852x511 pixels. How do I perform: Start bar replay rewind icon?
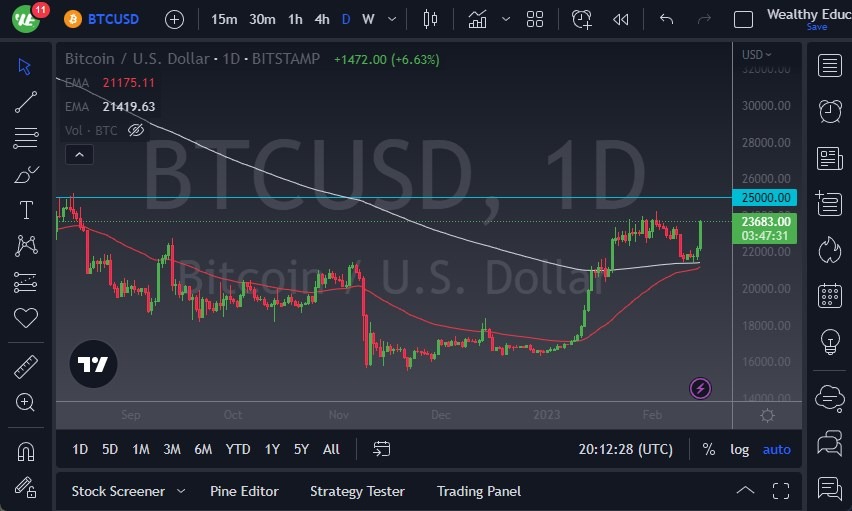point(620,20)
